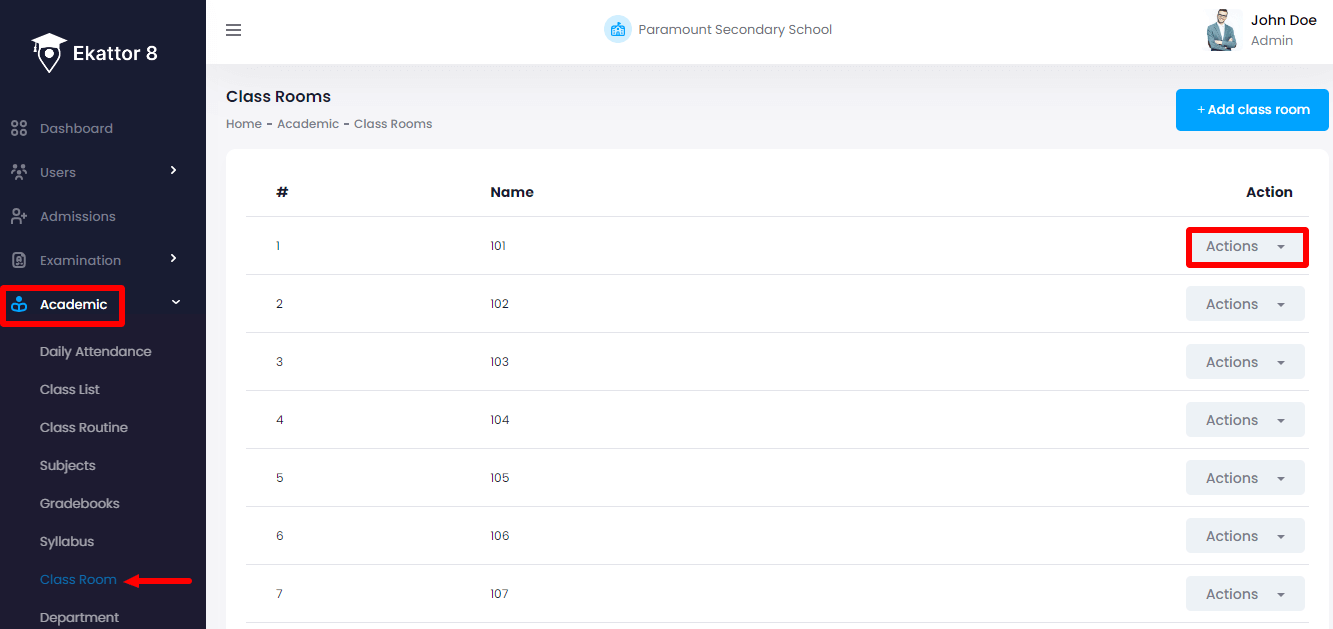
Task: Open Actions dropdown for room 101
Action: click(x=1245, y=246)
